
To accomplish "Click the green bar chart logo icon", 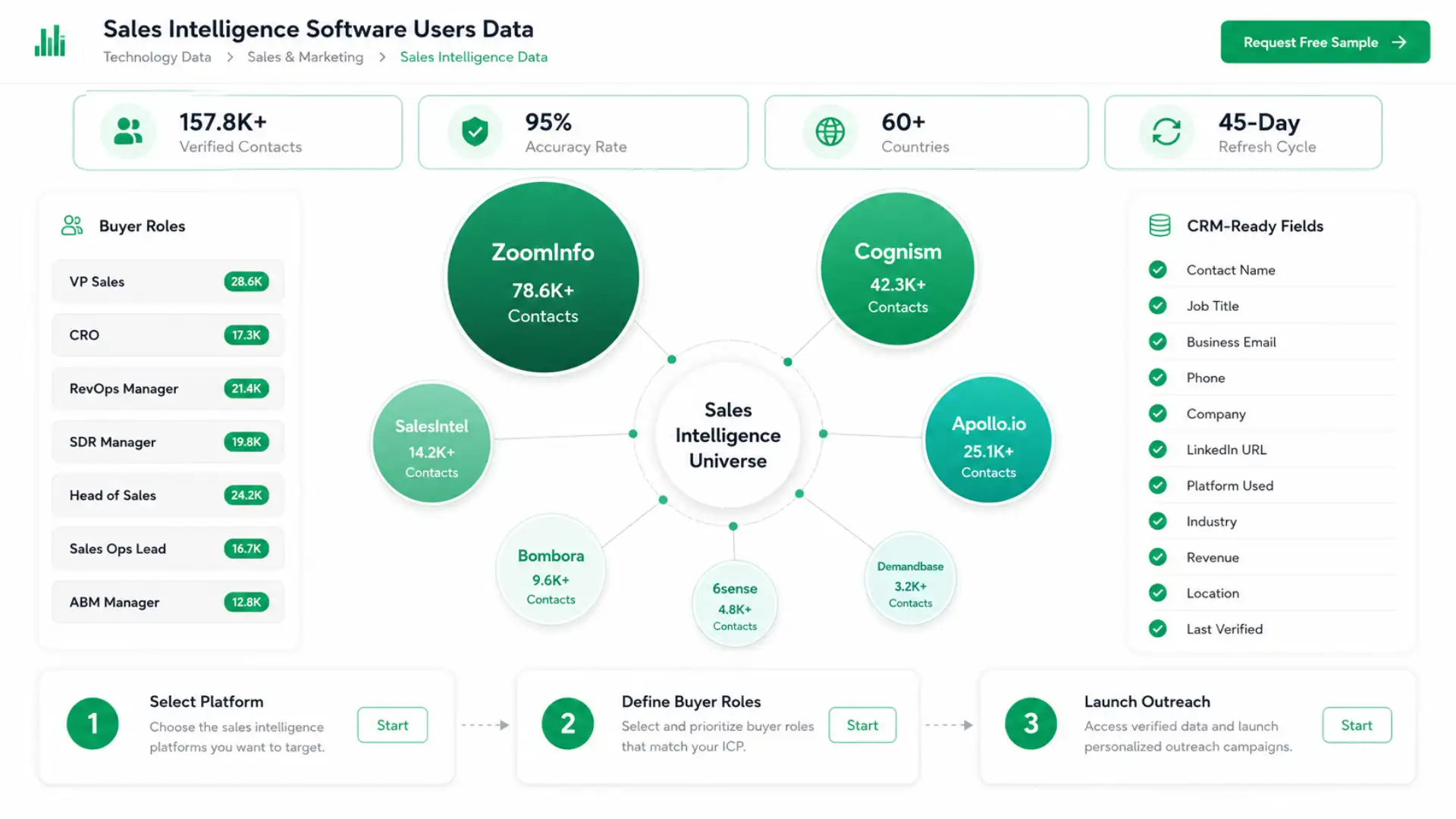I will [50, 41].
